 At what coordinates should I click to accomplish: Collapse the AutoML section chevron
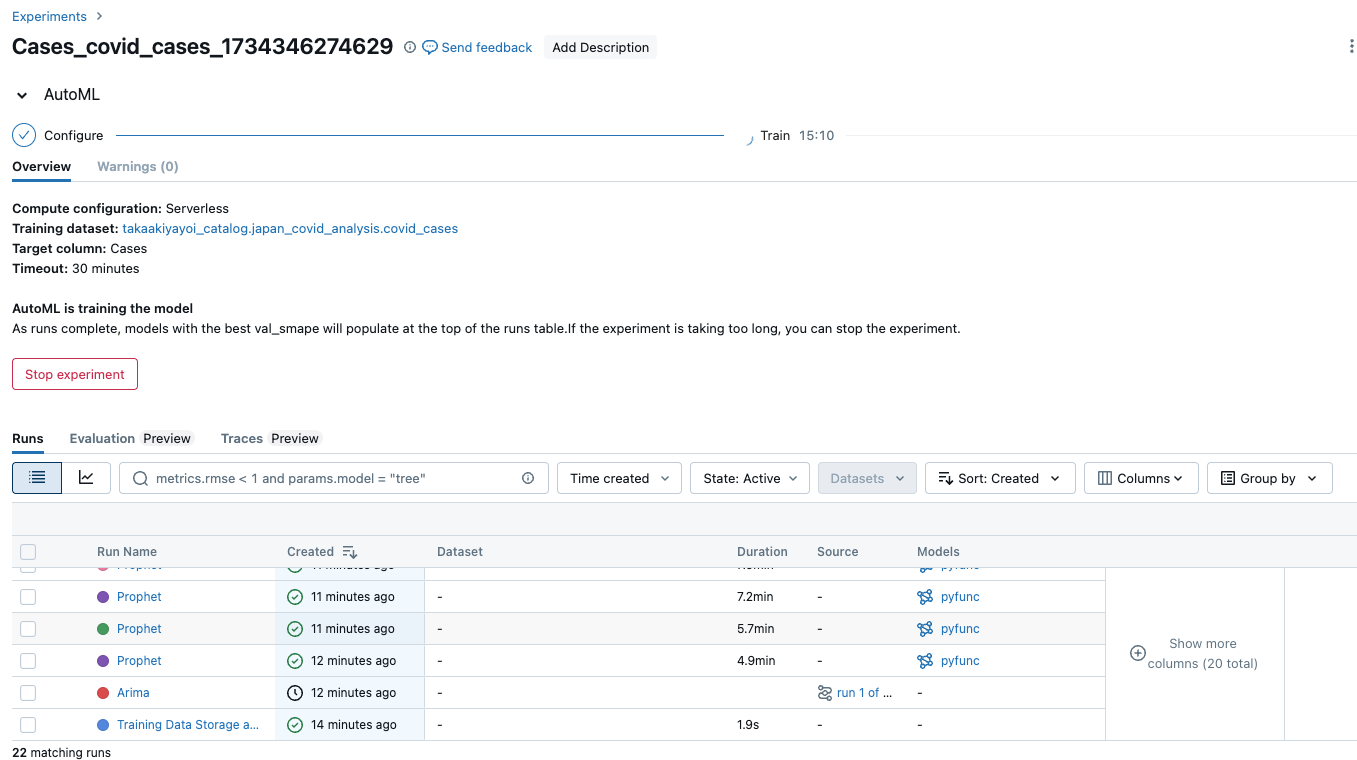(x=21, y=94)
